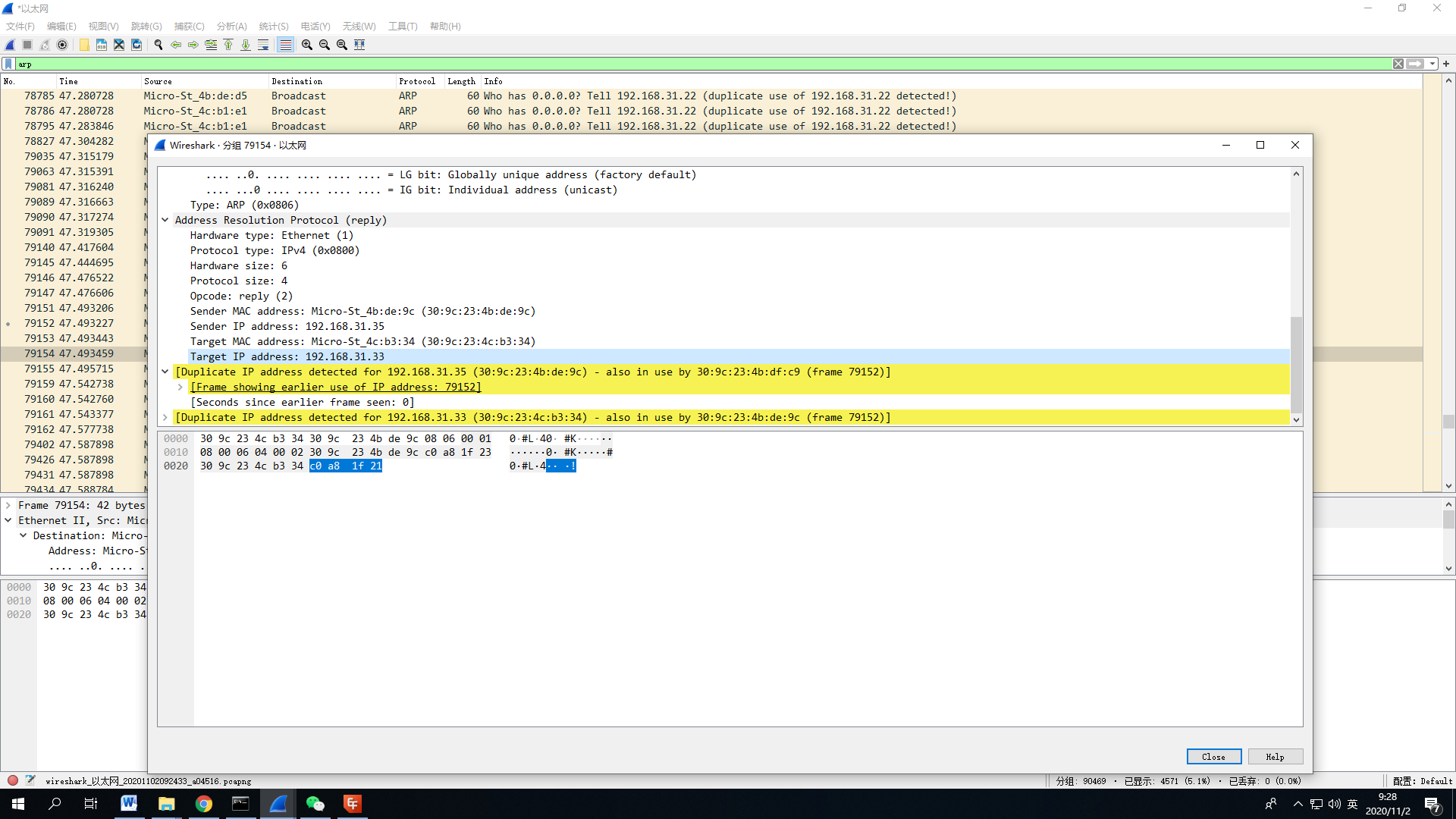Click the open capture file folder icon

(x=84, y=45)
